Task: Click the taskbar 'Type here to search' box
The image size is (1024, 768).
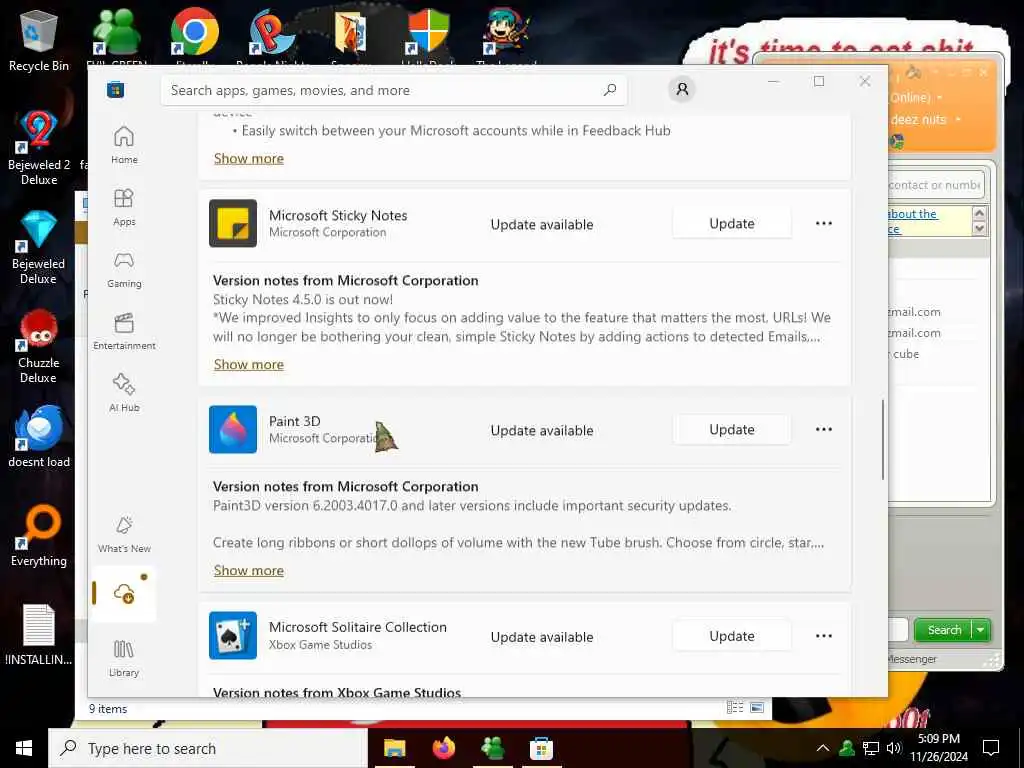Action: 208,748
